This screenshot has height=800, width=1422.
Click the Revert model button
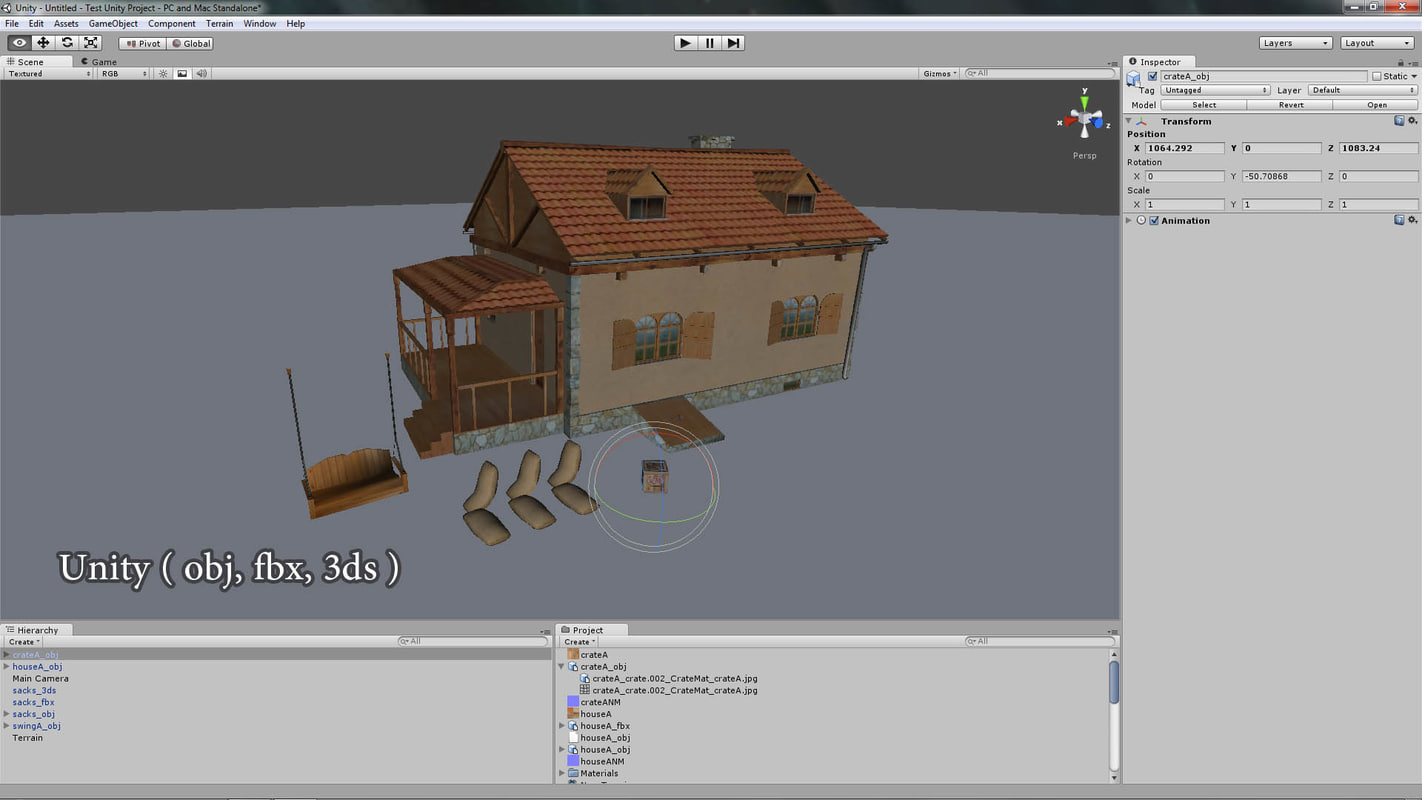click(x=1290, y=105)
